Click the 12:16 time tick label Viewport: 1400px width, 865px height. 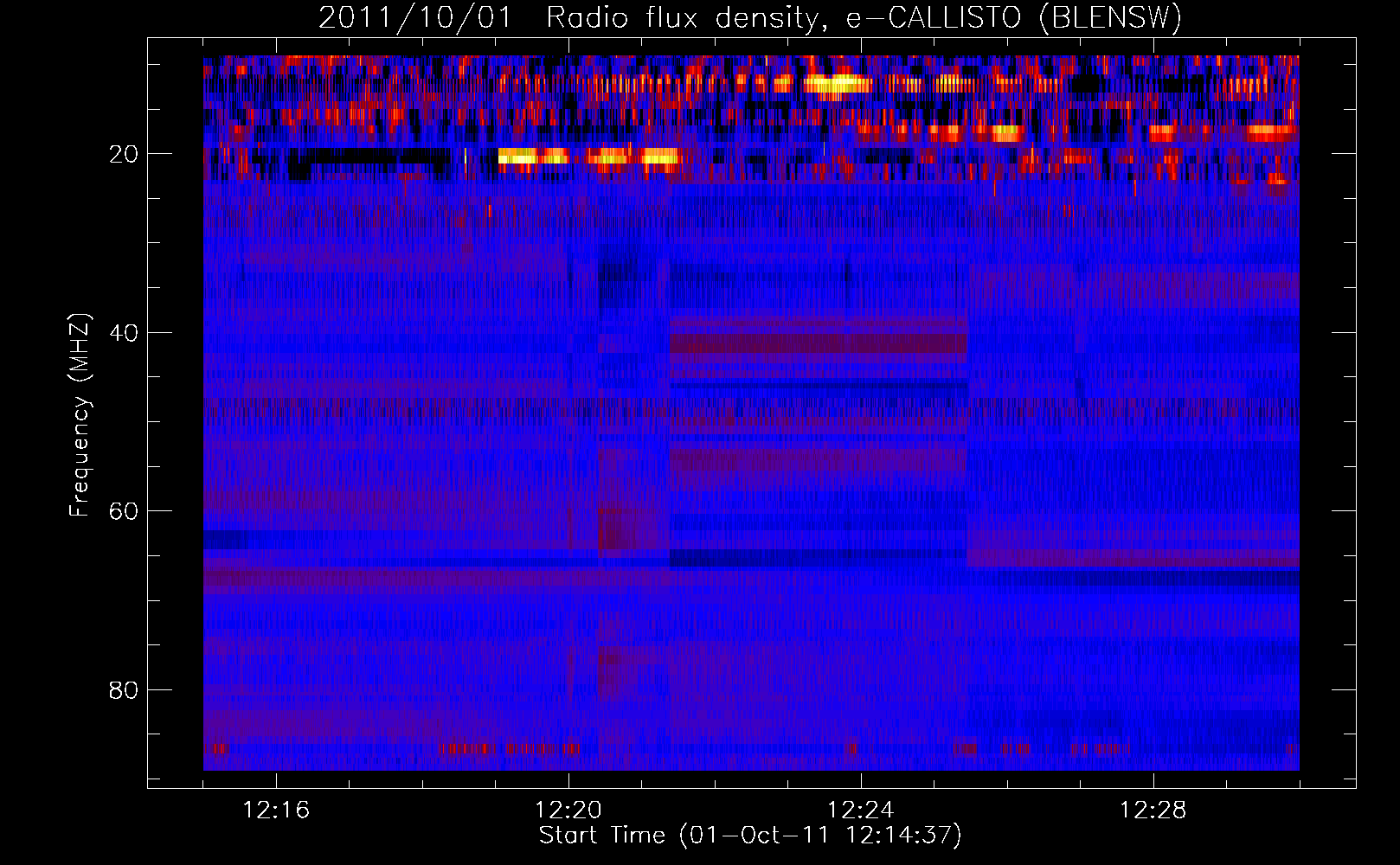tap(276, 811)
